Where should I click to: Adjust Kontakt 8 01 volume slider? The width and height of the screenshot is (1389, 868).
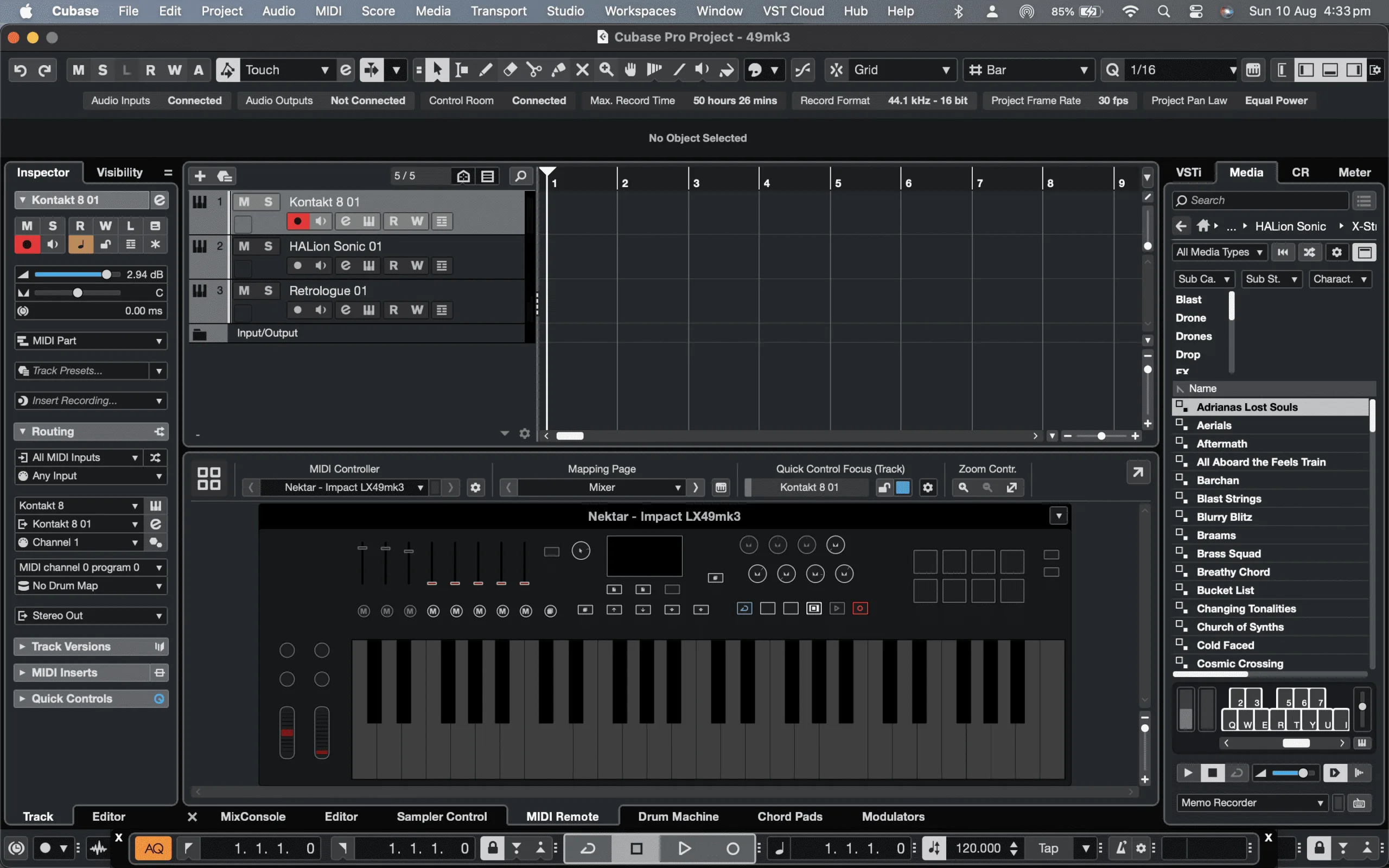click(77, 275)
